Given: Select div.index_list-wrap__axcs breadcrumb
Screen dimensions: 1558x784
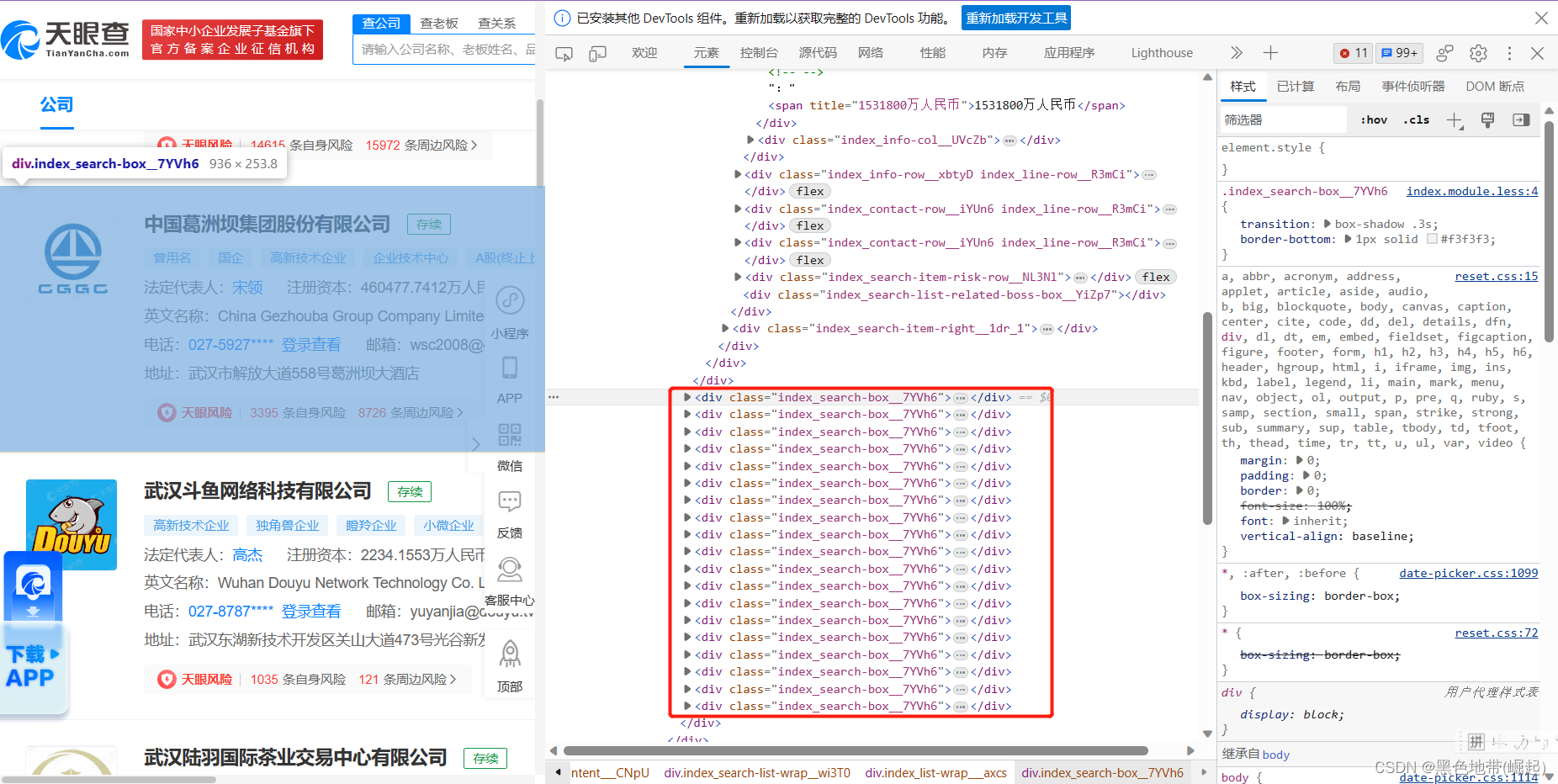Looking at the screenshot, I should tap(935, 772).
